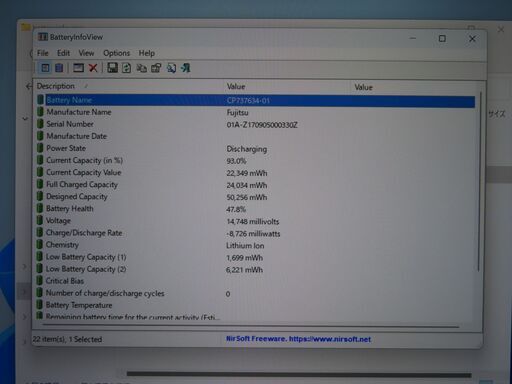This screenshot has width=512, height=384.
Task: Click the Fujitsu manufacturer value
Action: pos(237,113)
